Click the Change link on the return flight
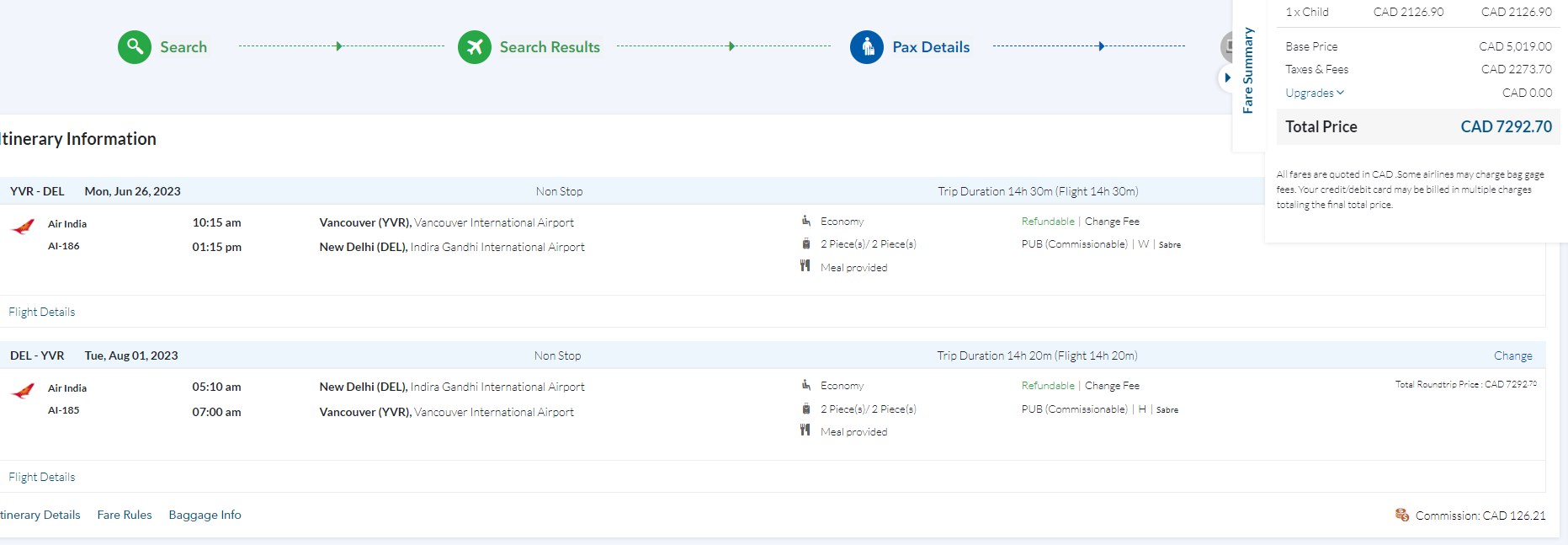The width and height of the screenshot is (1568, 545). pyautogui.click(x=1512, y=355)
